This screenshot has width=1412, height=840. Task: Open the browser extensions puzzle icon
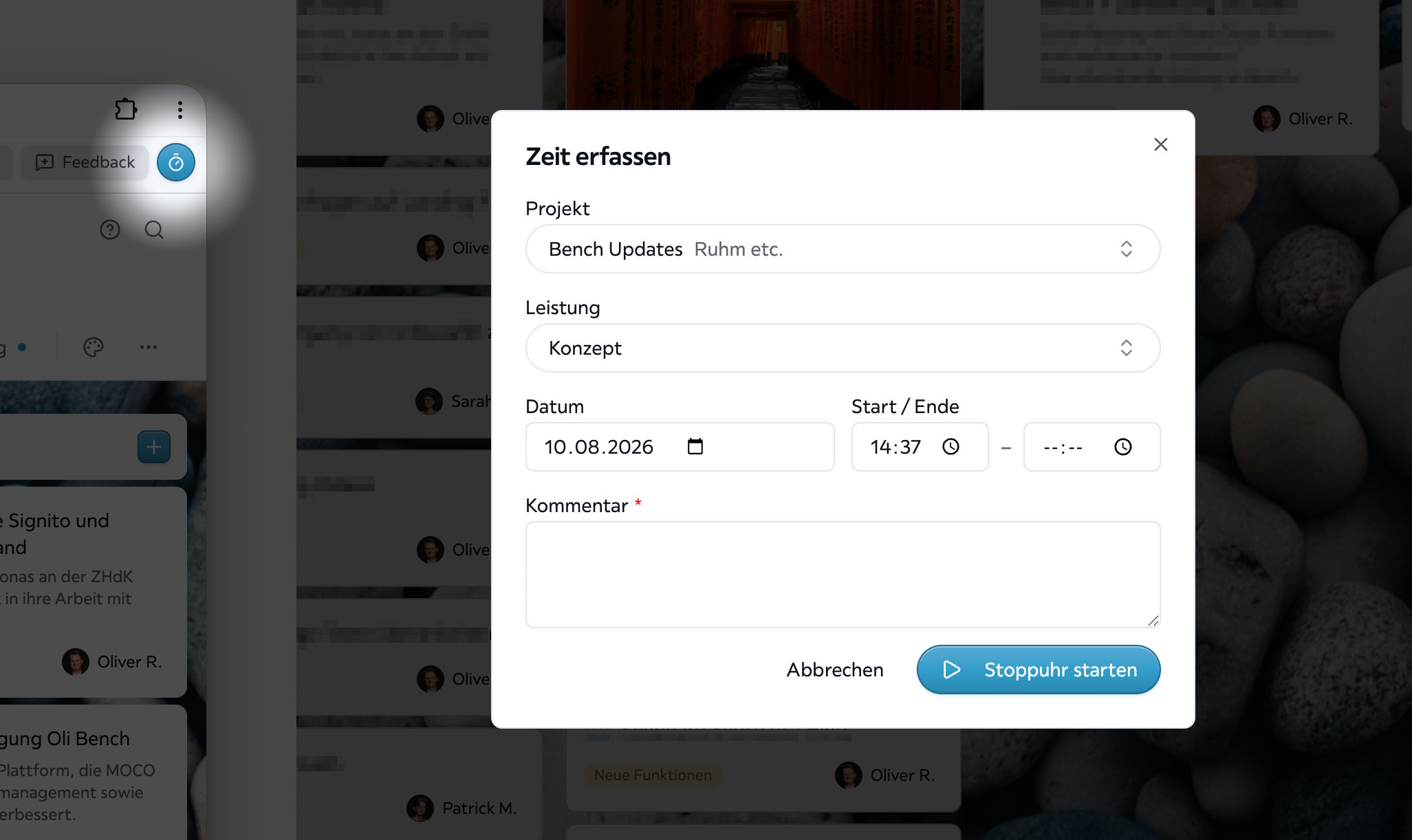(126, 110)
